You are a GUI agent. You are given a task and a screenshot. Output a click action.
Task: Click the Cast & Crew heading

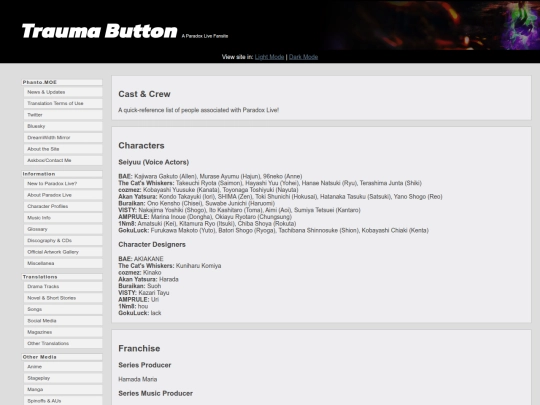click(x=144, y=94)
